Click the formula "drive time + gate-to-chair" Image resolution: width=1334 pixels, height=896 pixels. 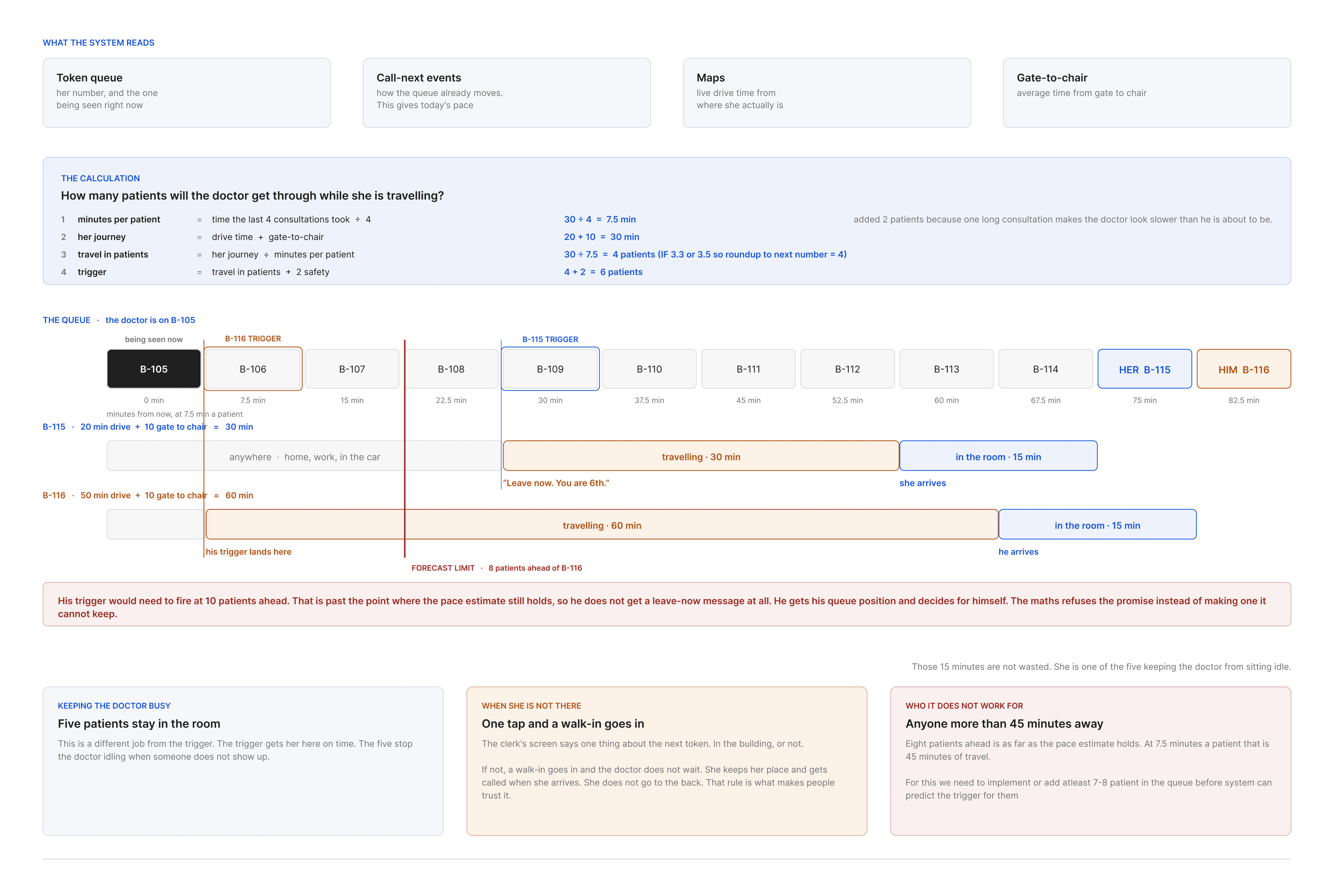pyautogui.click(x=267, y=237)
